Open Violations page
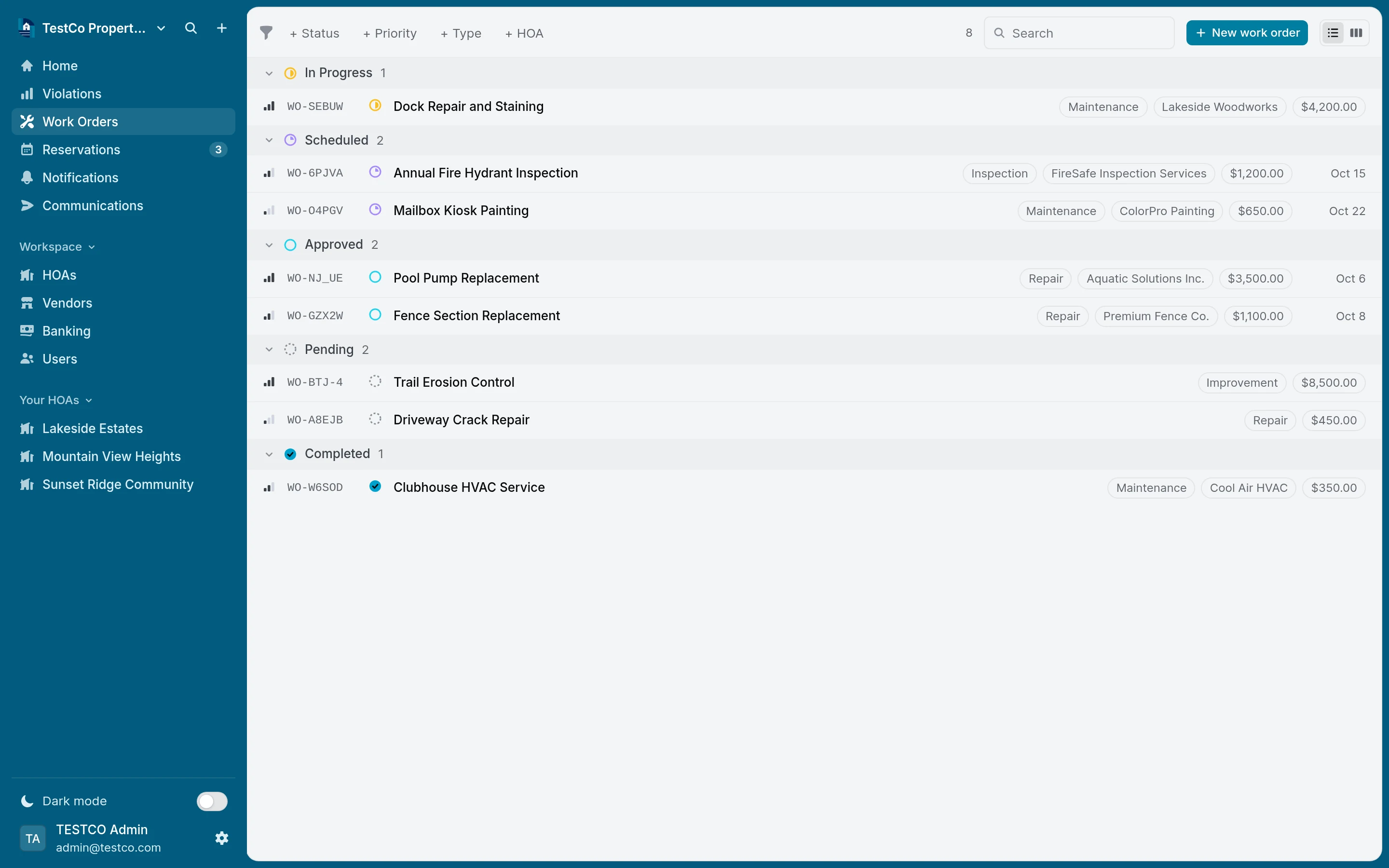The width and height of the screenshot is (1389, 868). tap(123, 94)
